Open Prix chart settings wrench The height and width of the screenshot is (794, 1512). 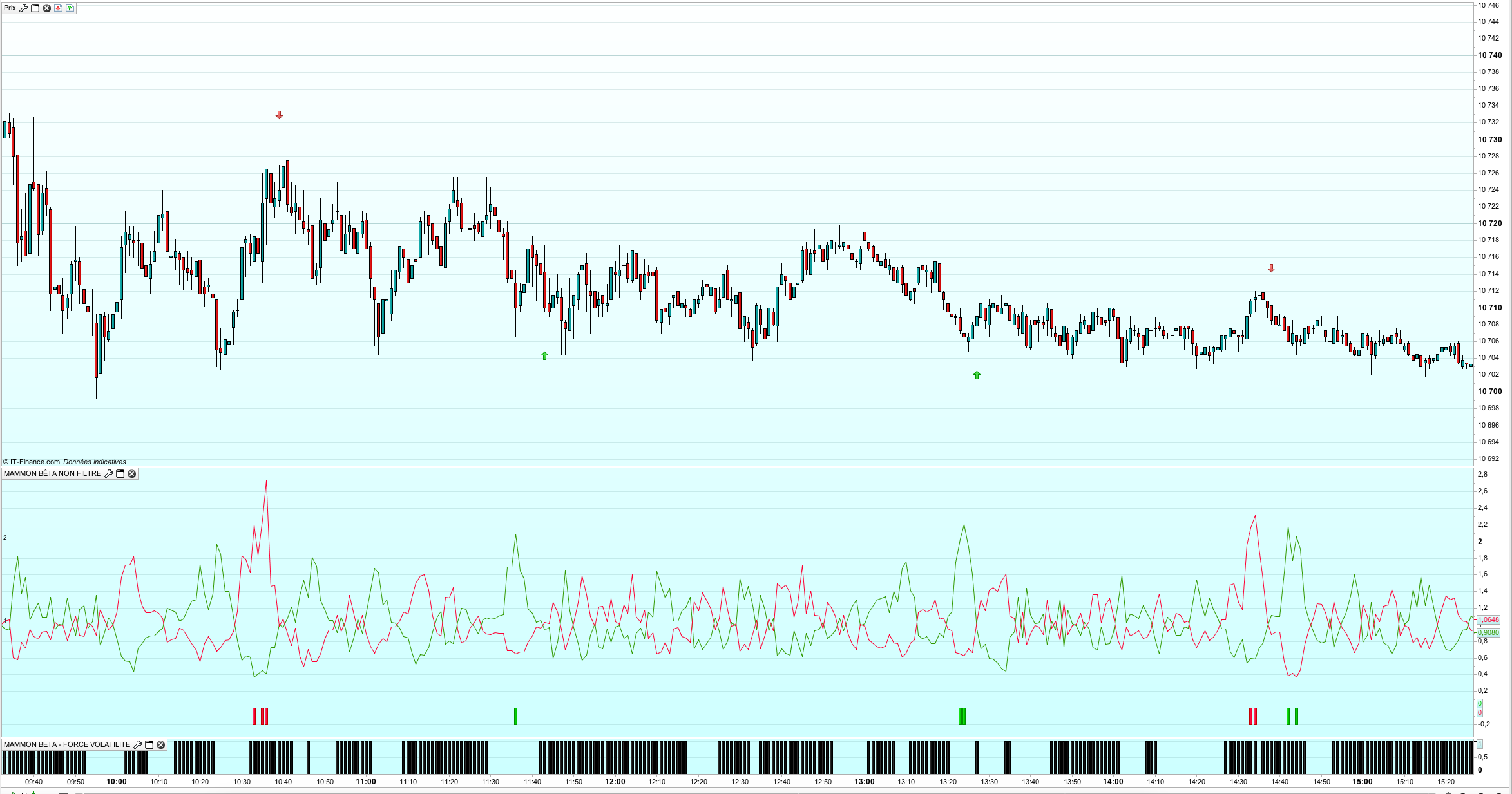coord(24,8)
